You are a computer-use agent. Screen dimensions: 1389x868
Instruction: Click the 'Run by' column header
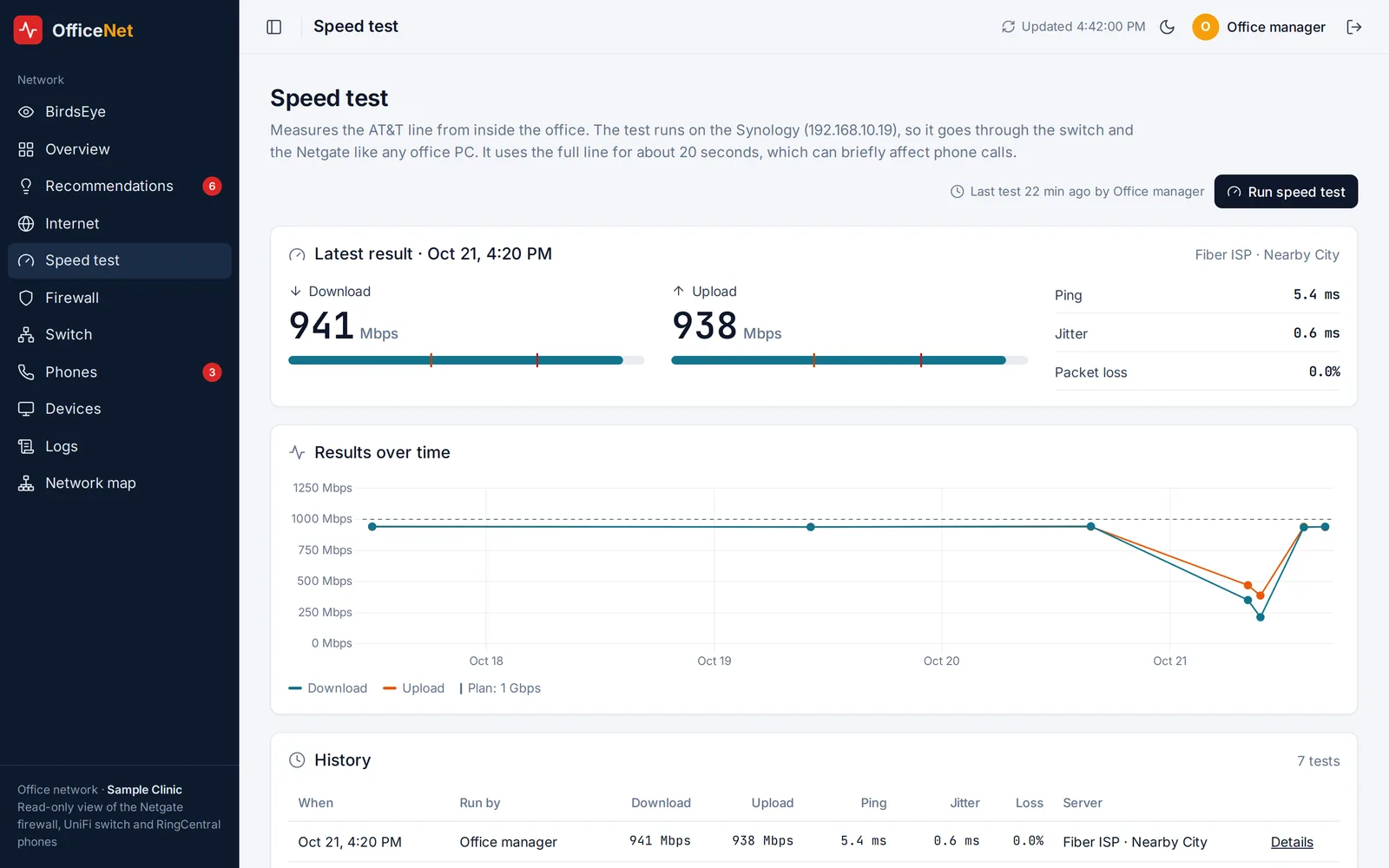(x=480, y=803)
